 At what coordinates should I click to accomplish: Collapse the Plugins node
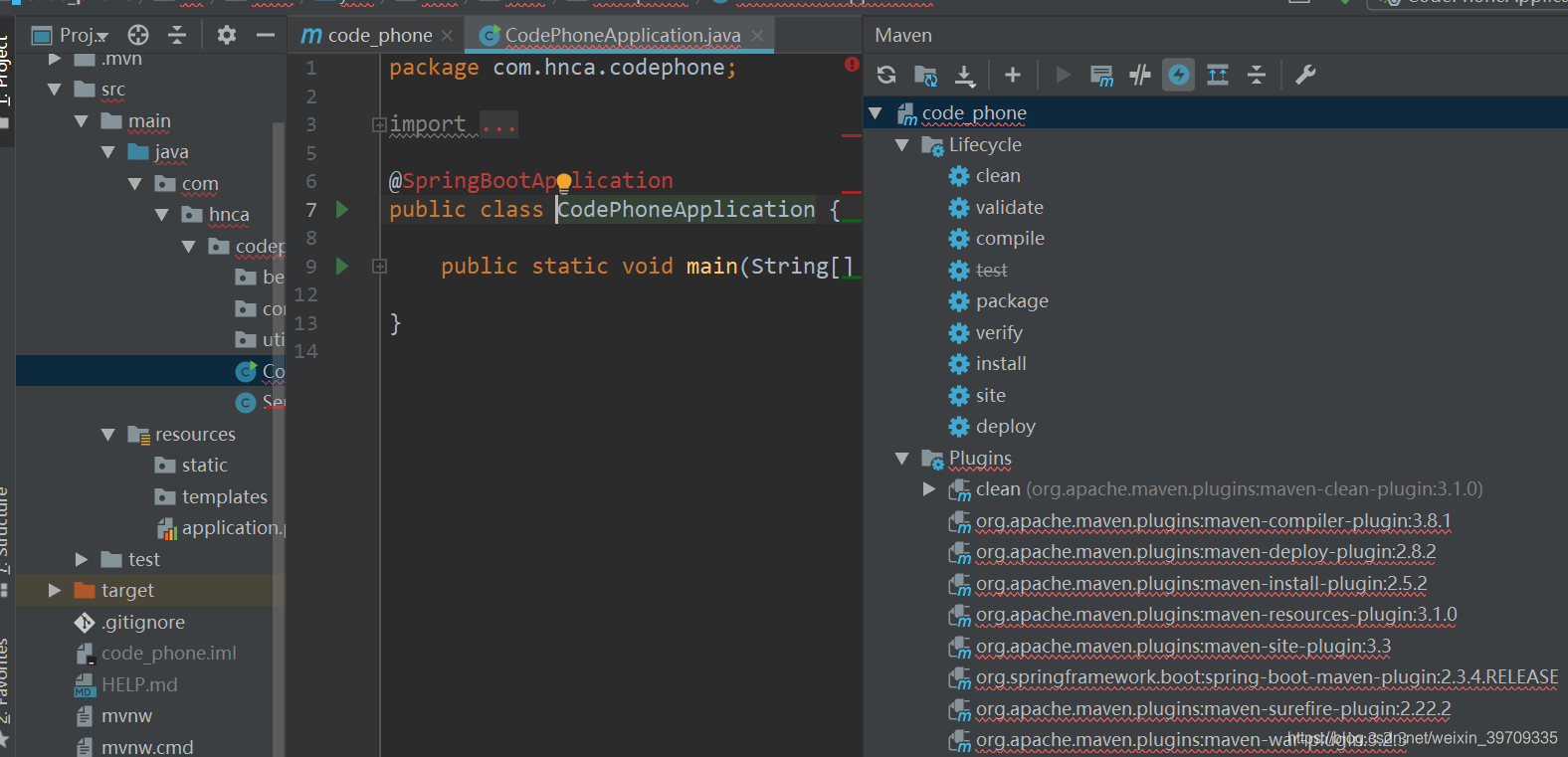(x=902, y=458)
